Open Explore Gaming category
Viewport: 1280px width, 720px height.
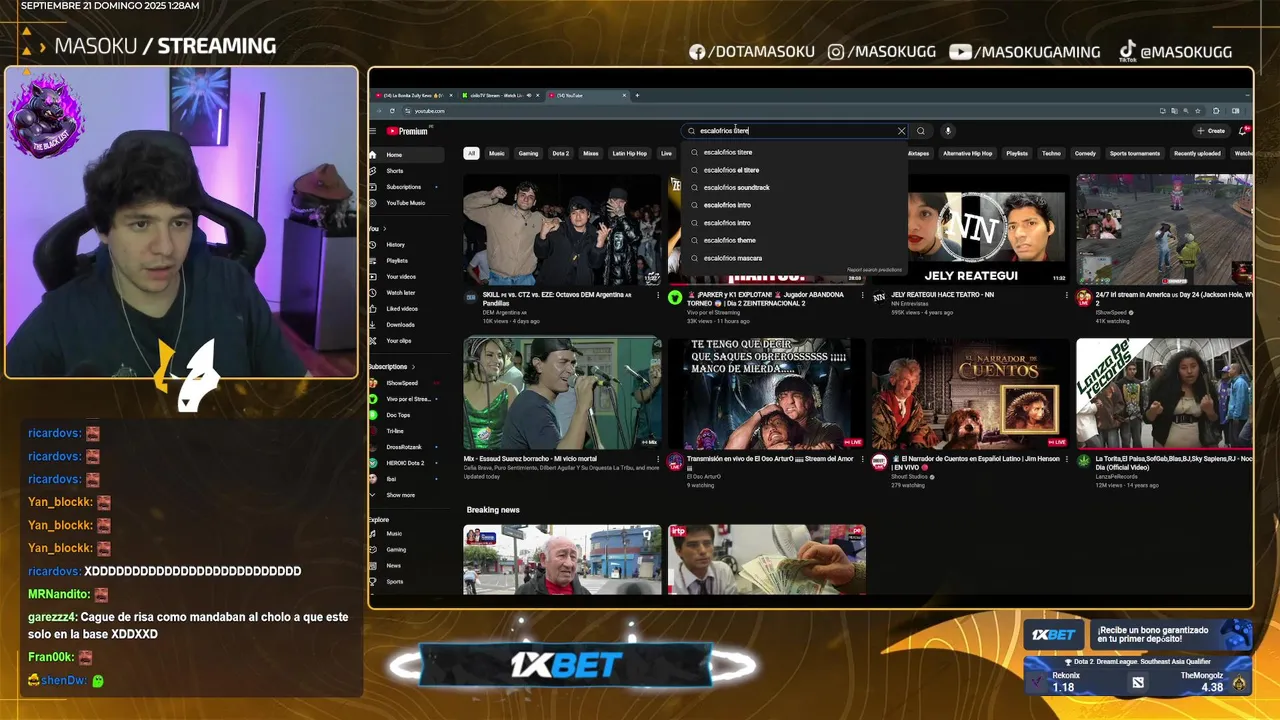406,550
